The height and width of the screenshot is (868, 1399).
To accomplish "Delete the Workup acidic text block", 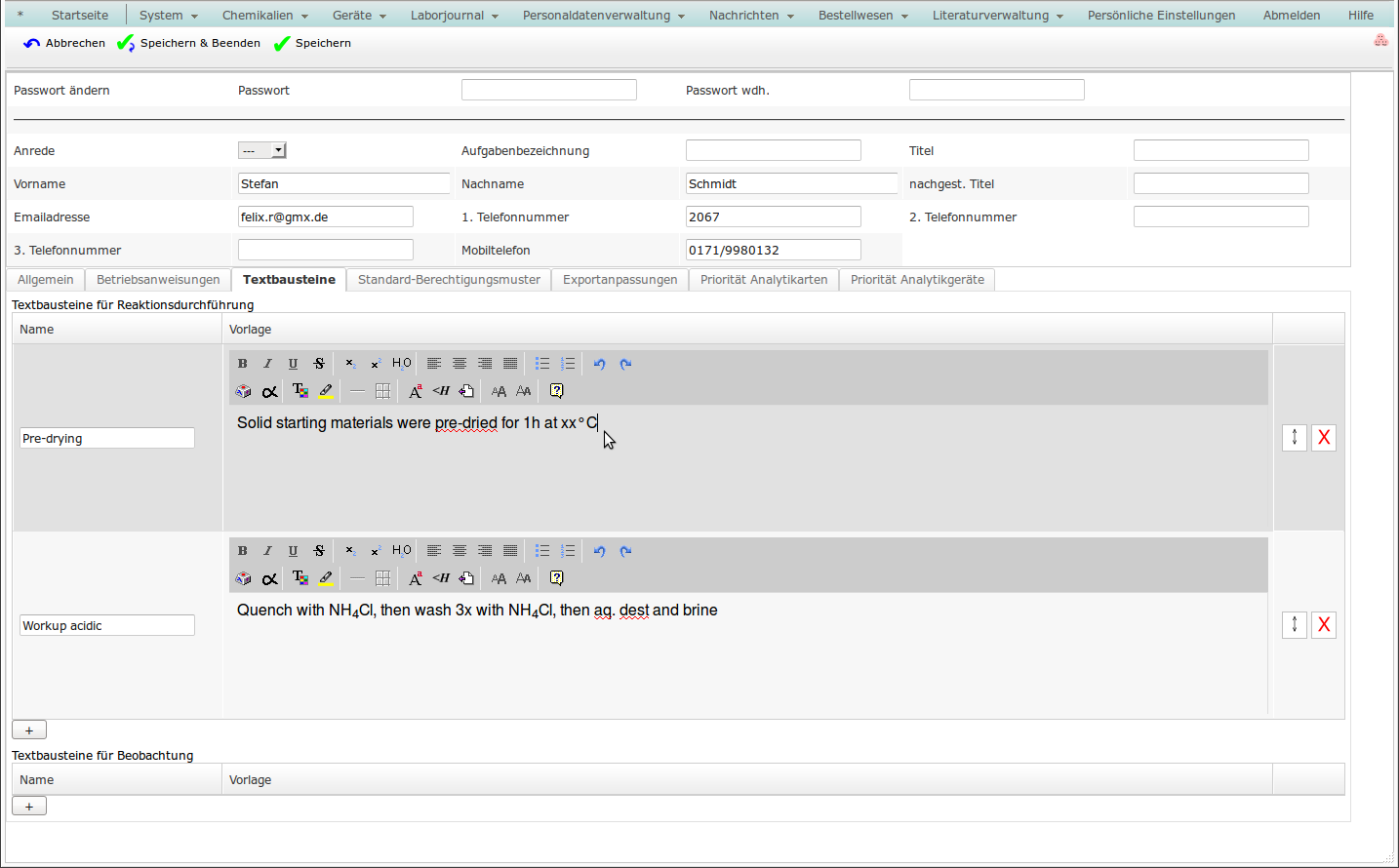I will 1324,625.
